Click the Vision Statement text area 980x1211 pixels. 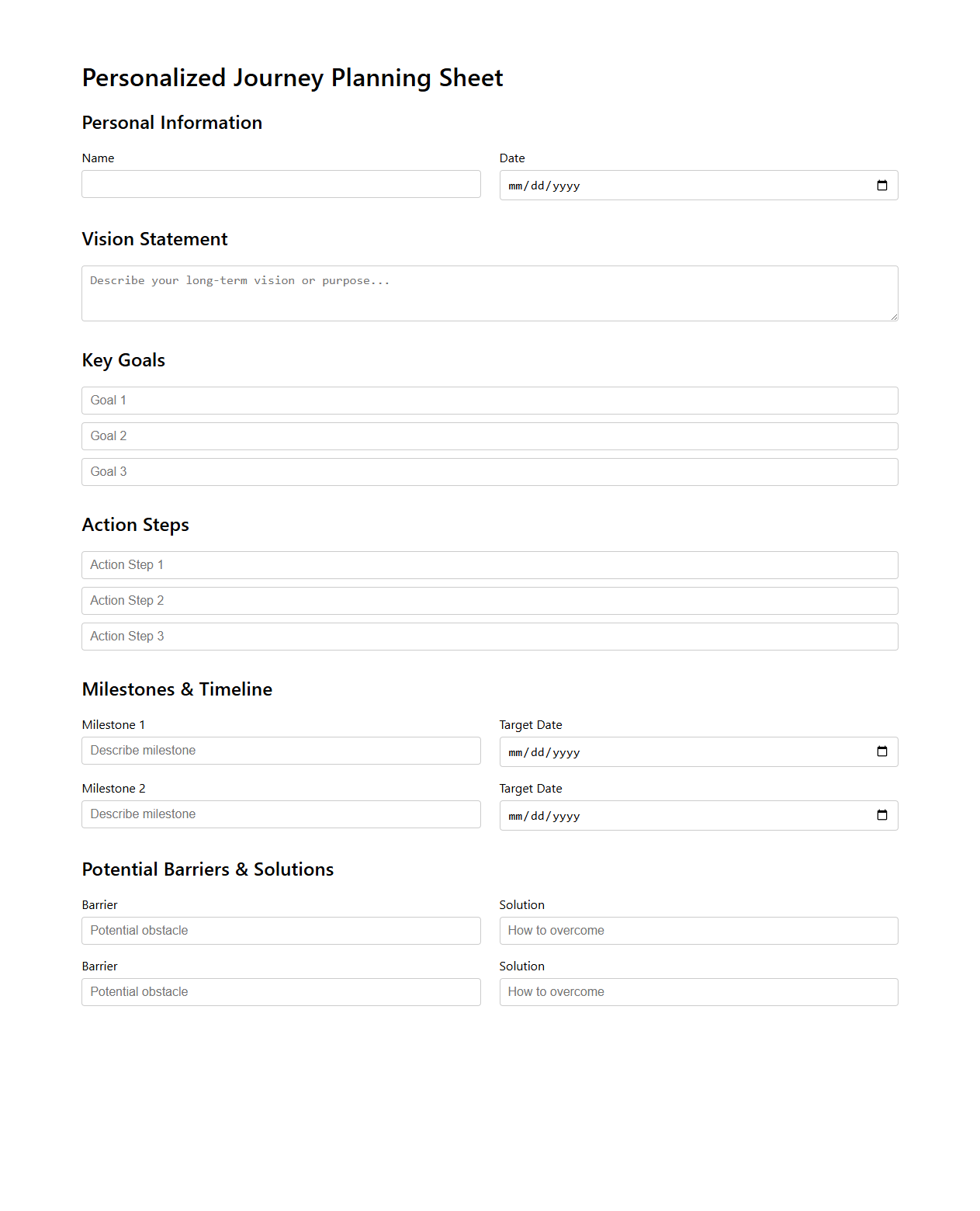489,293
